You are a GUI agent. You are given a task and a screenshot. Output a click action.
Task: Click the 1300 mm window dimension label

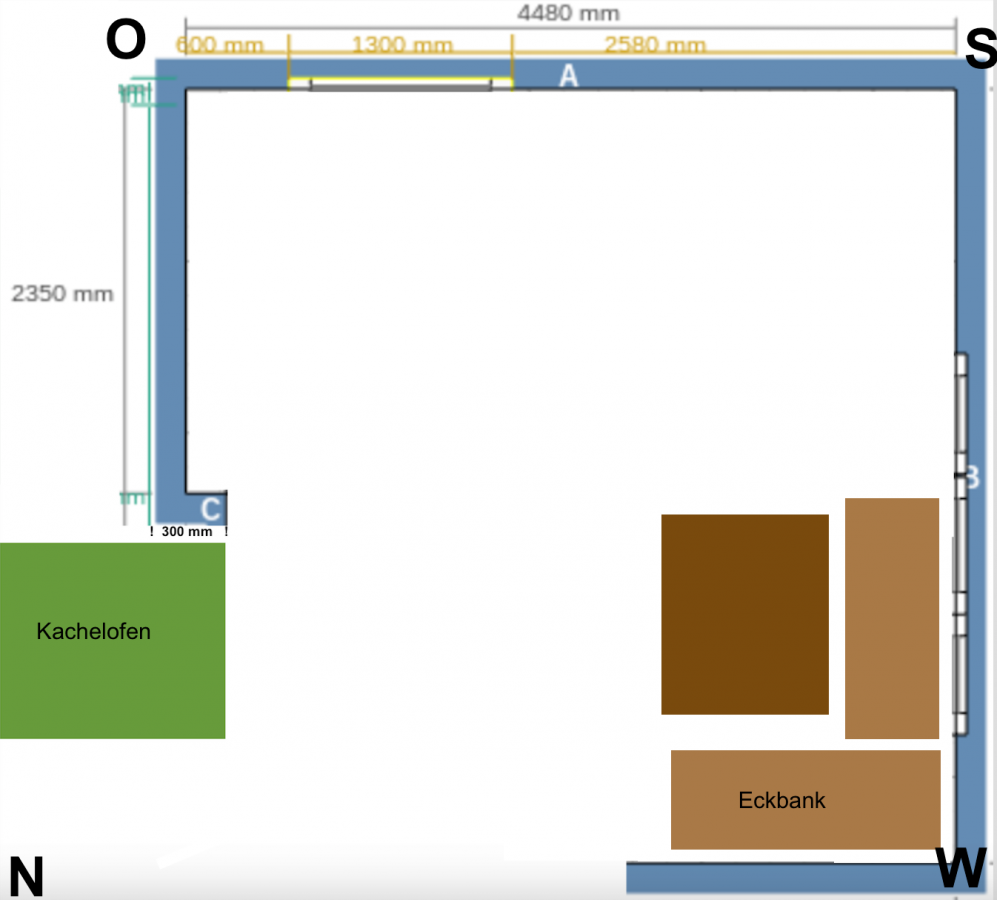pyautogui.click(x=401, y=46)
